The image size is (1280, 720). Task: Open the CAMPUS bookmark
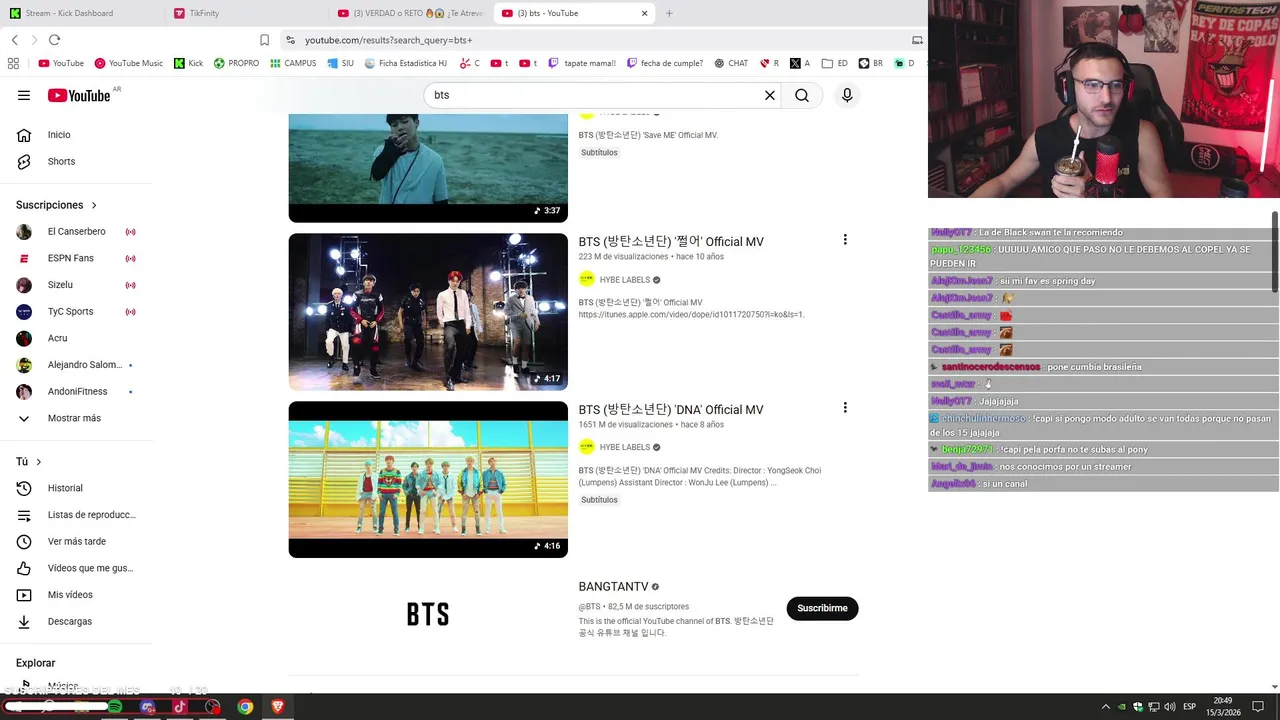(293, 63)
